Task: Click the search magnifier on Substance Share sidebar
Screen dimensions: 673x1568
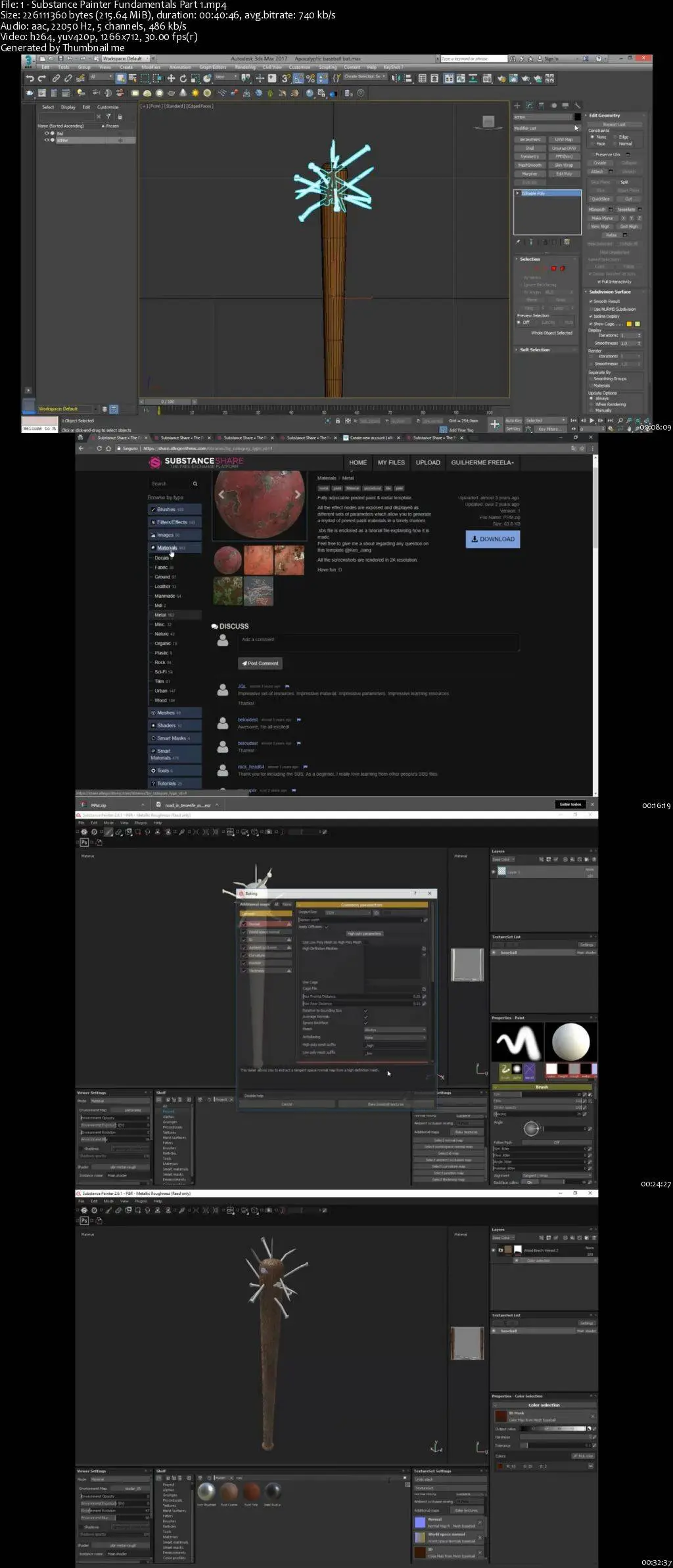Action: pos(195,484)
